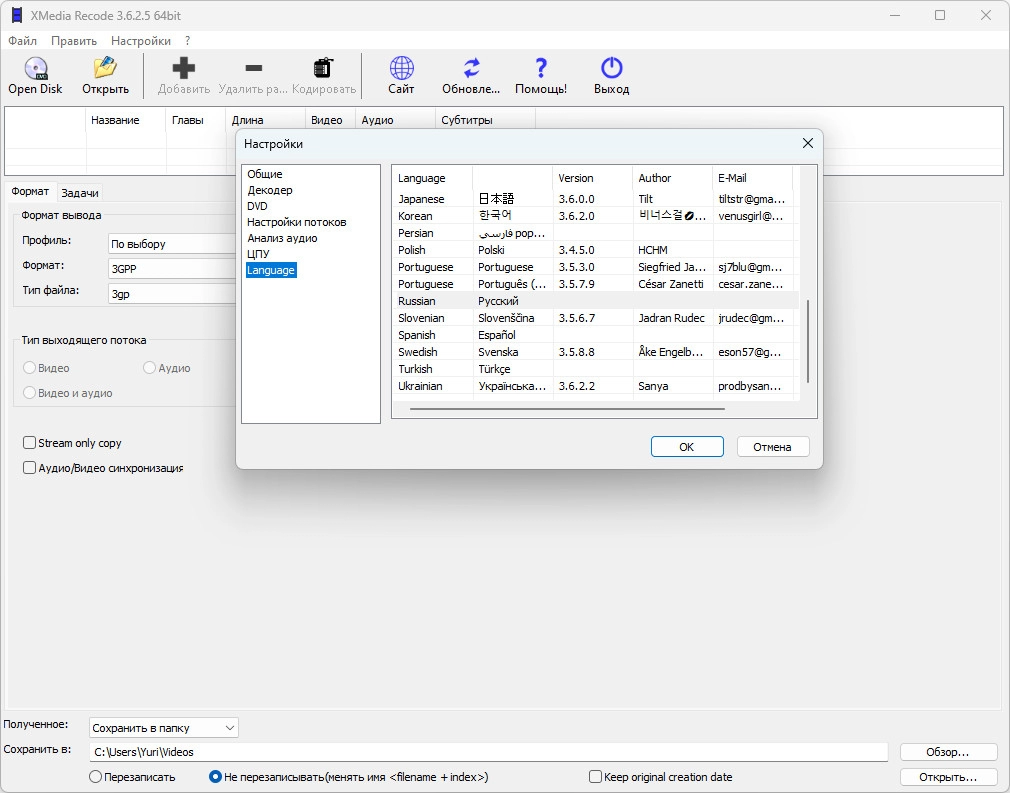Open the Сайт globe icon
This screenshot has height=793, width=1010.
(x=401, y=69)
